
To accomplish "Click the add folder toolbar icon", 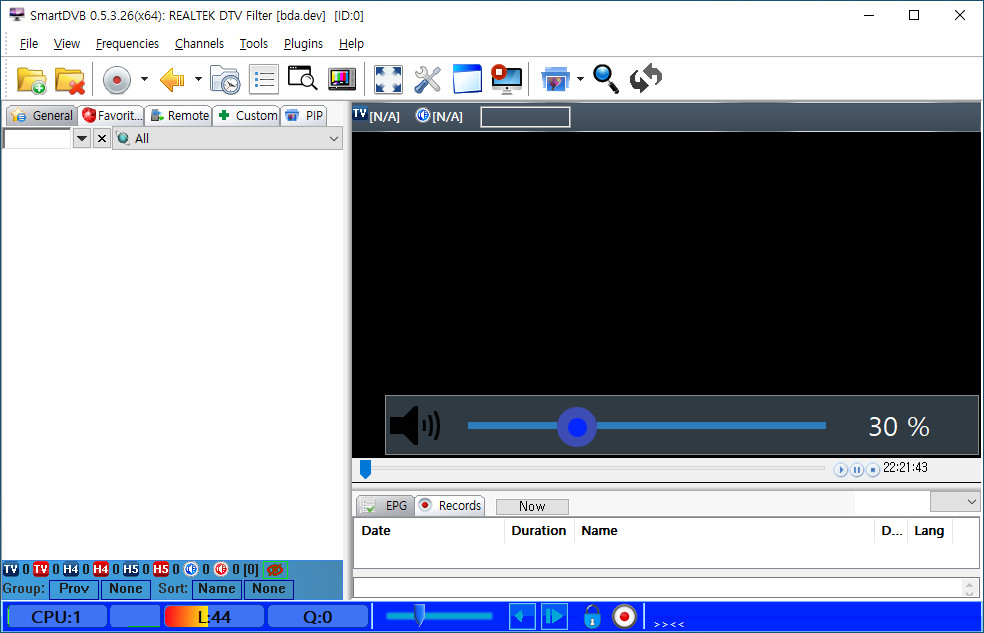I will click(31, 80).
